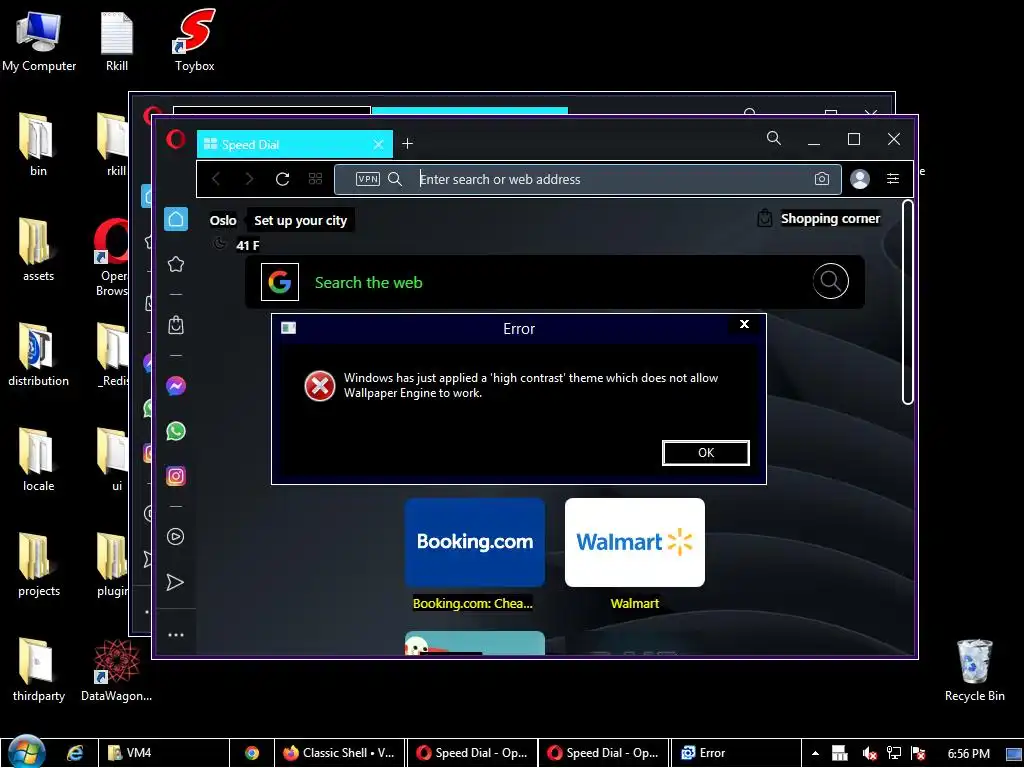
Task: Open the Windows Start button
Action: tap(26, 752)
